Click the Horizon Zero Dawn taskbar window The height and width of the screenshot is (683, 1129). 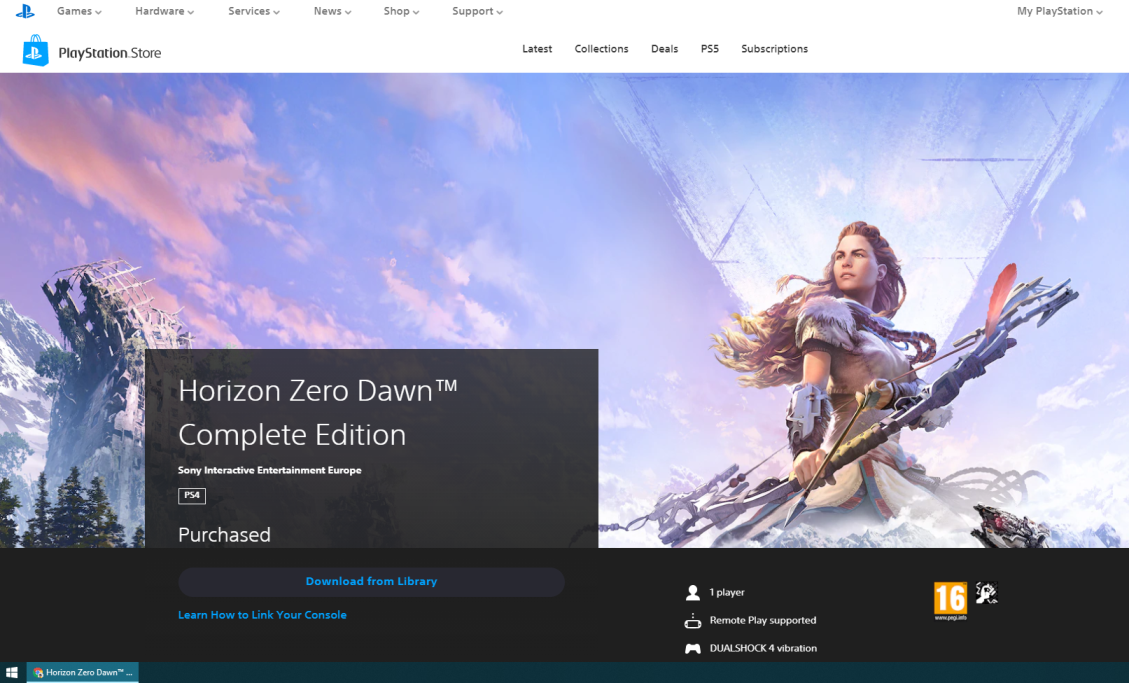click(83, 672)
